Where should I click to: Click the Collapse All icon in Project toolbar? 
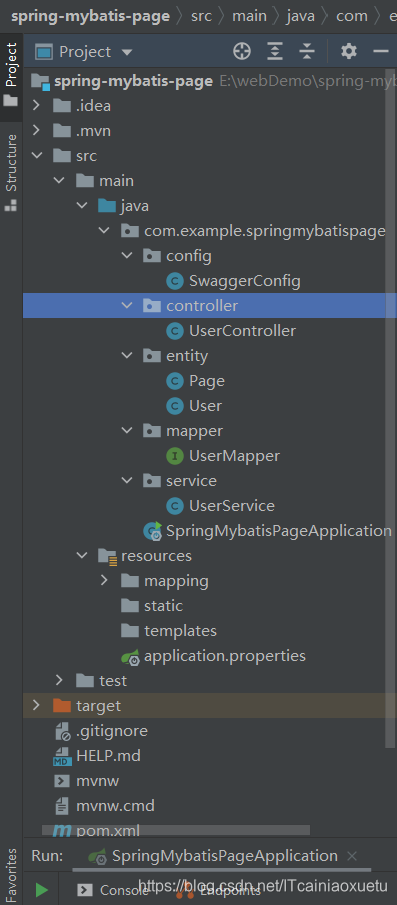[x=307, y=52]
